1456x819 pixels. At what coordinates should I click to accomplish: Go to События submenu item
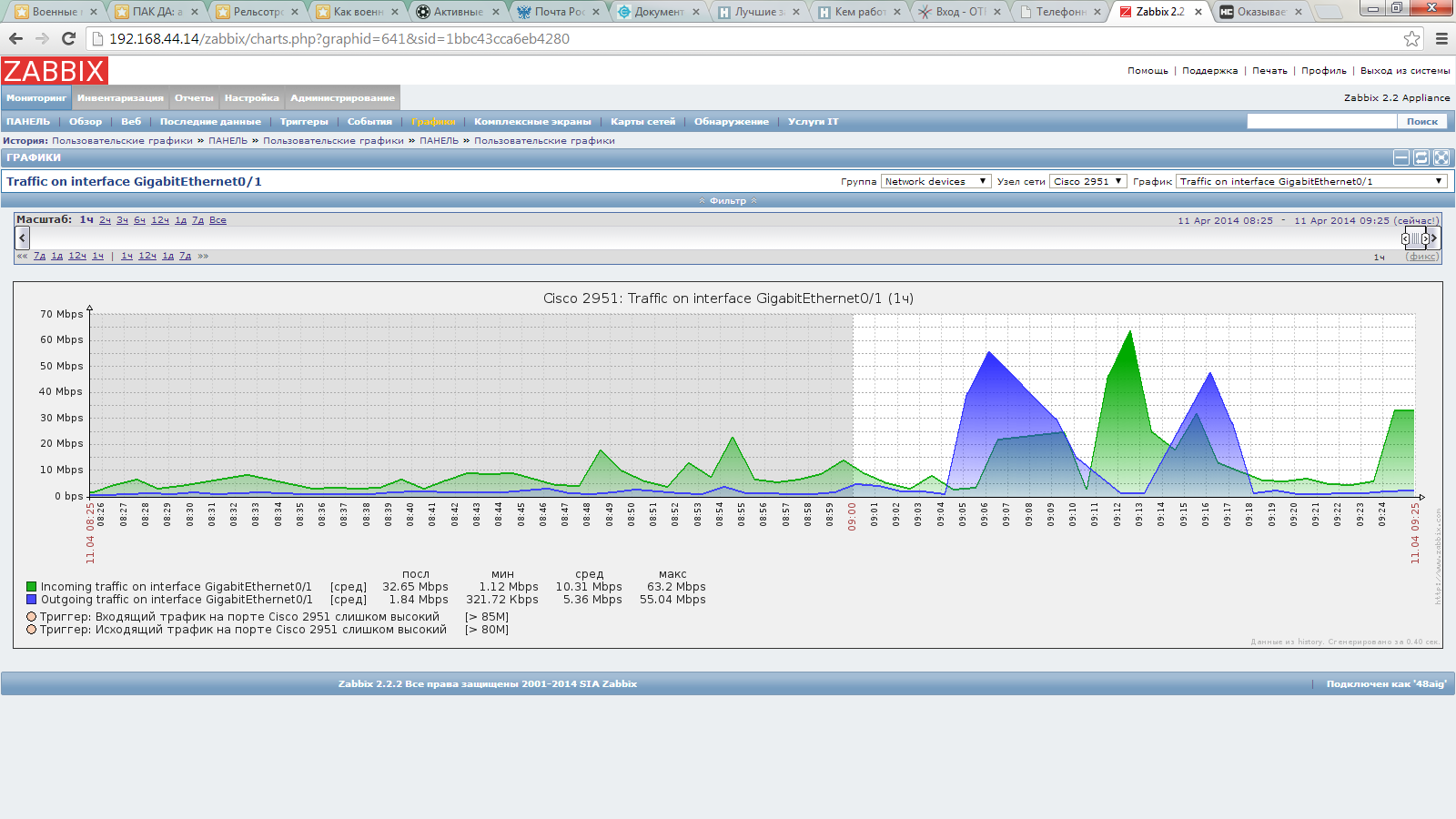click(x=369, y=121)
